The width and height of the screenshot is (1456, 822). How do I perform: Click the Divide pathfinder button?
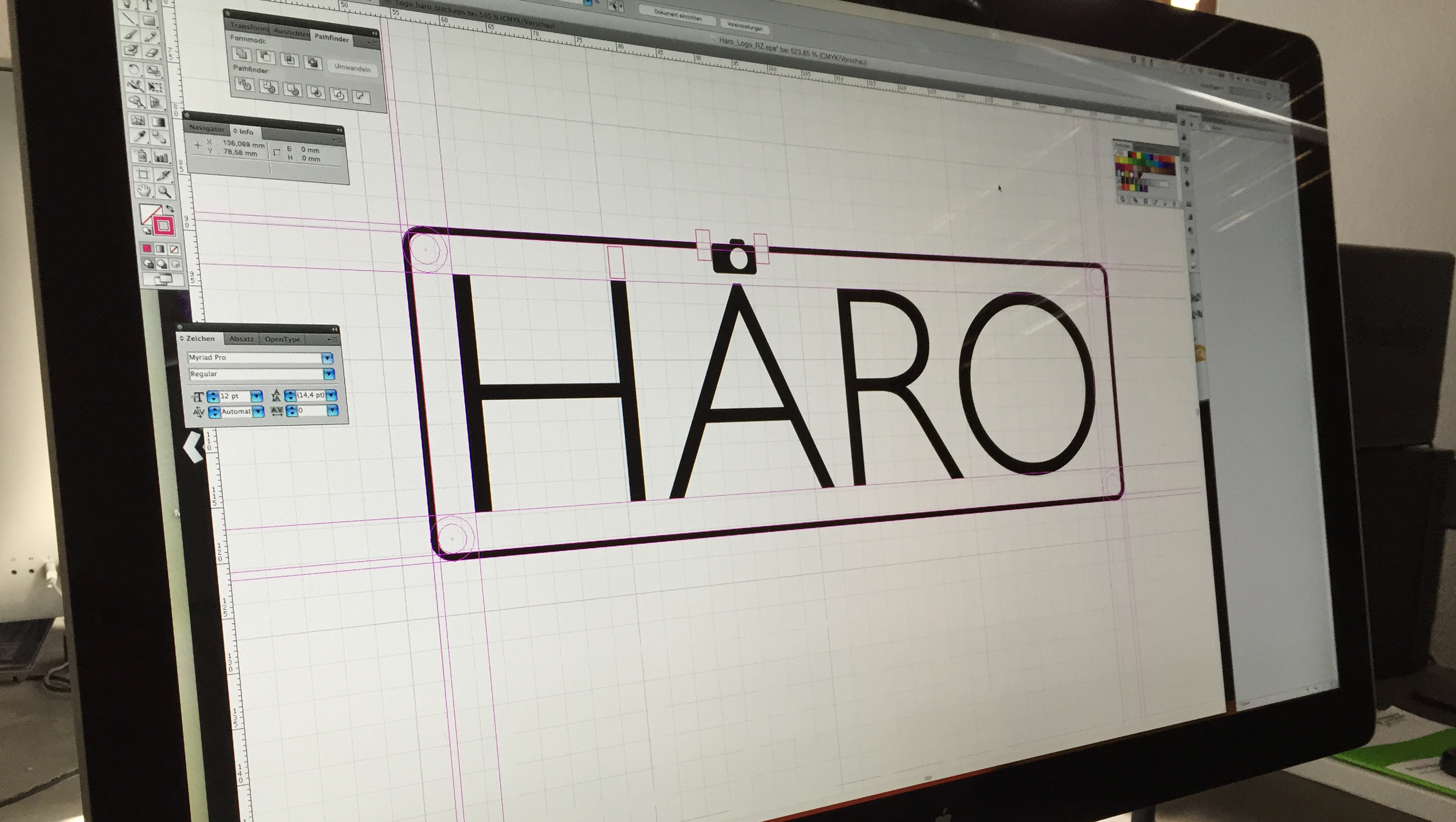(244, 85)
